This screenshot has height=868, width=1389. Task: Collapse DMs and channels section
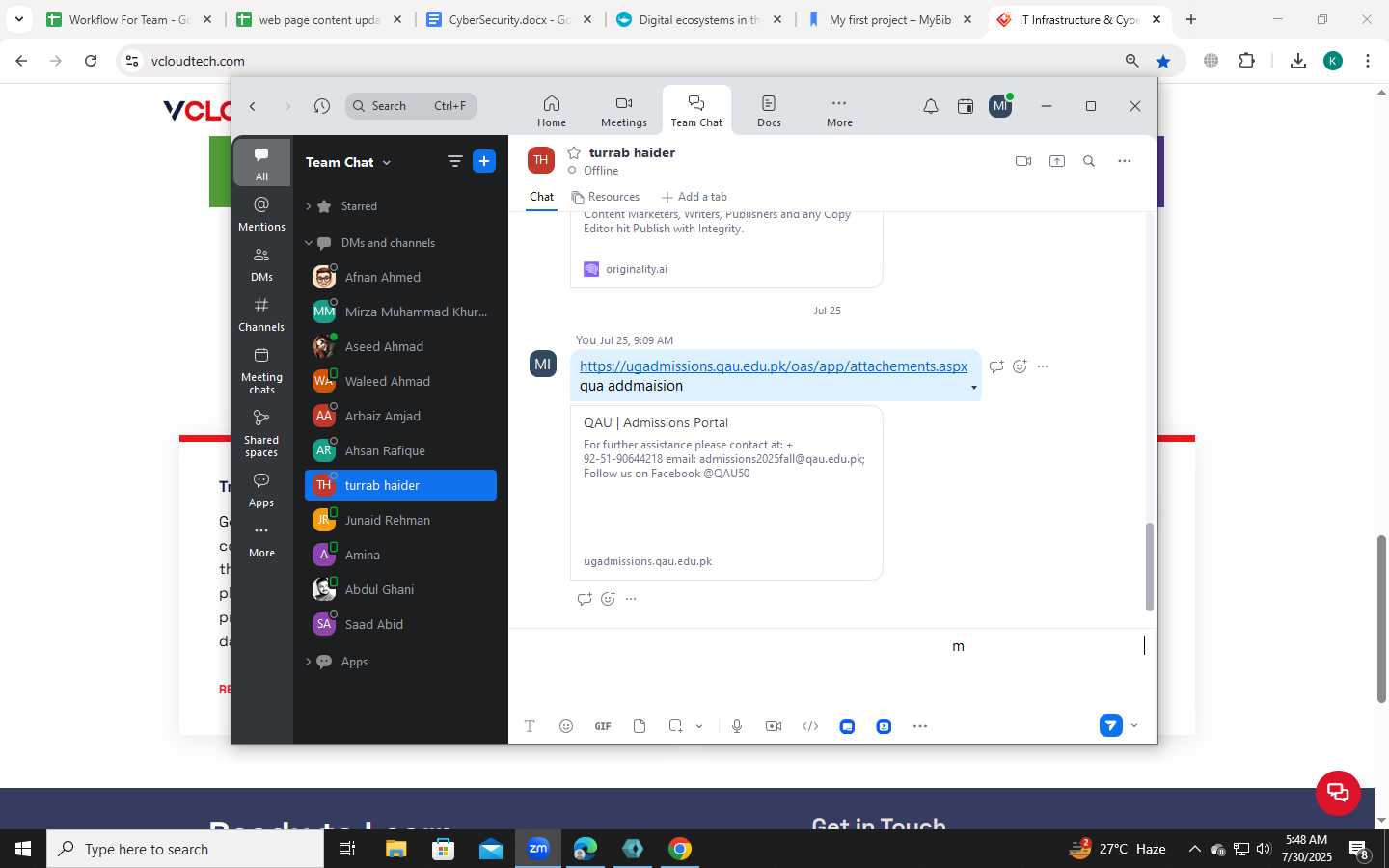click(x=309, y=243)
